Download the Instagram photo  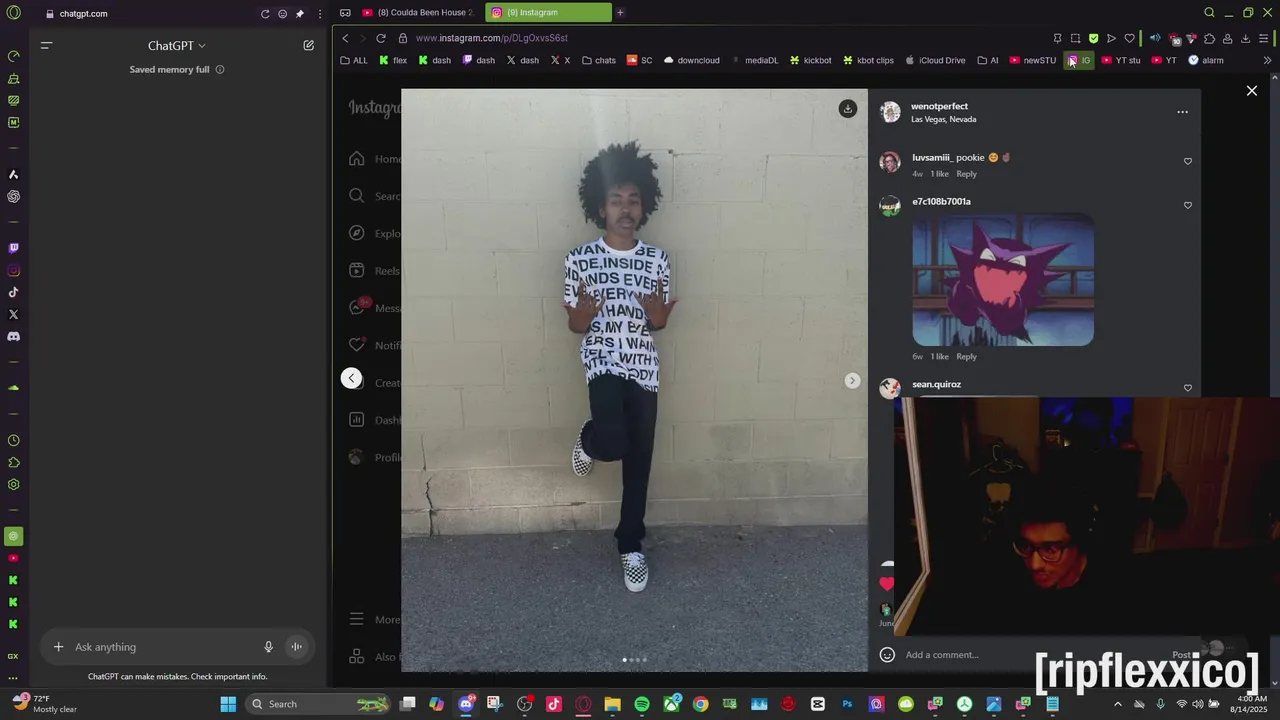tap(847, 108)
